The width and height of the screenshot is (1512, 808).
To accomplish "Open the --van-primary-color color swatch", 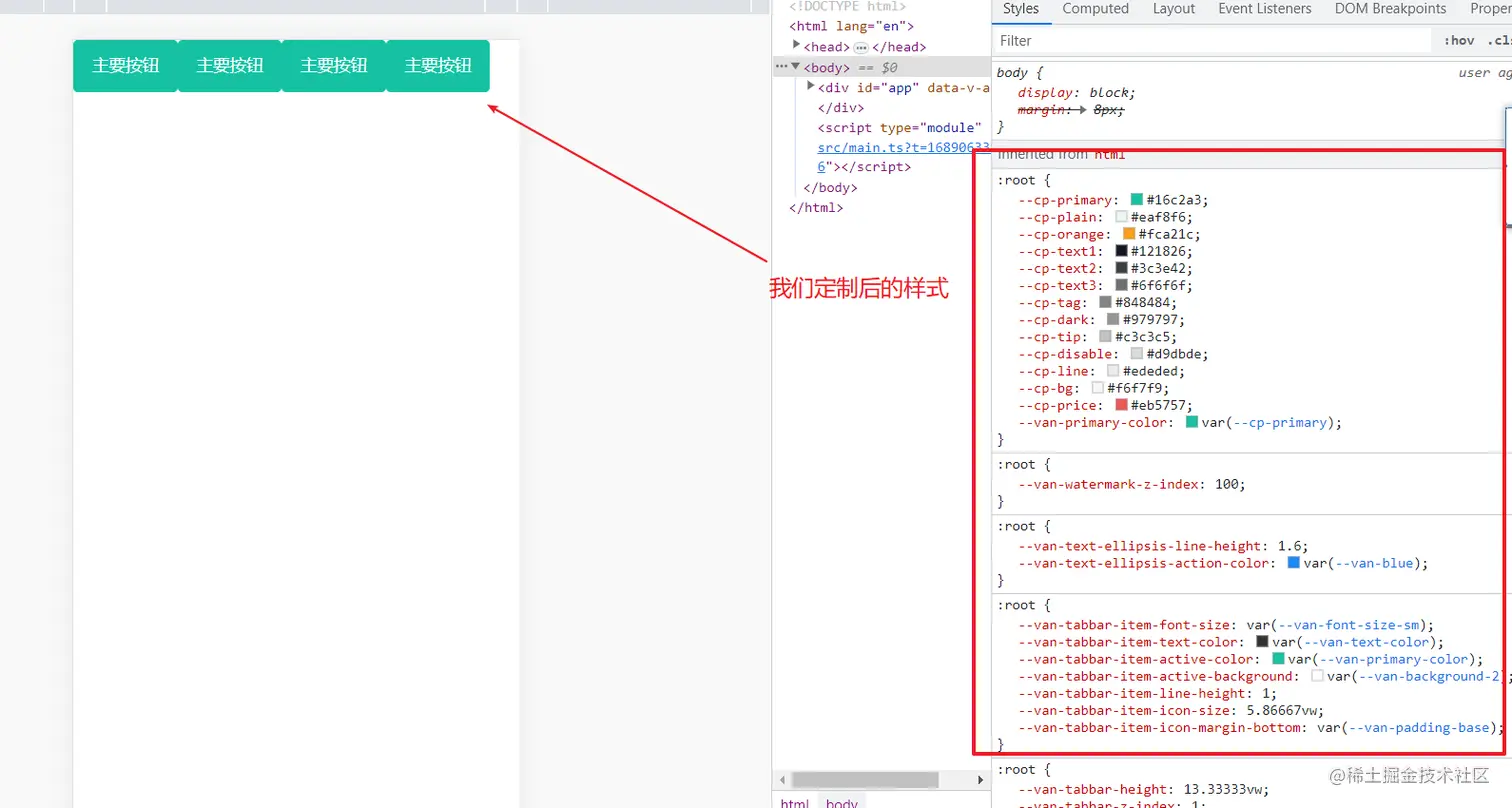I will coord(1192,422).
